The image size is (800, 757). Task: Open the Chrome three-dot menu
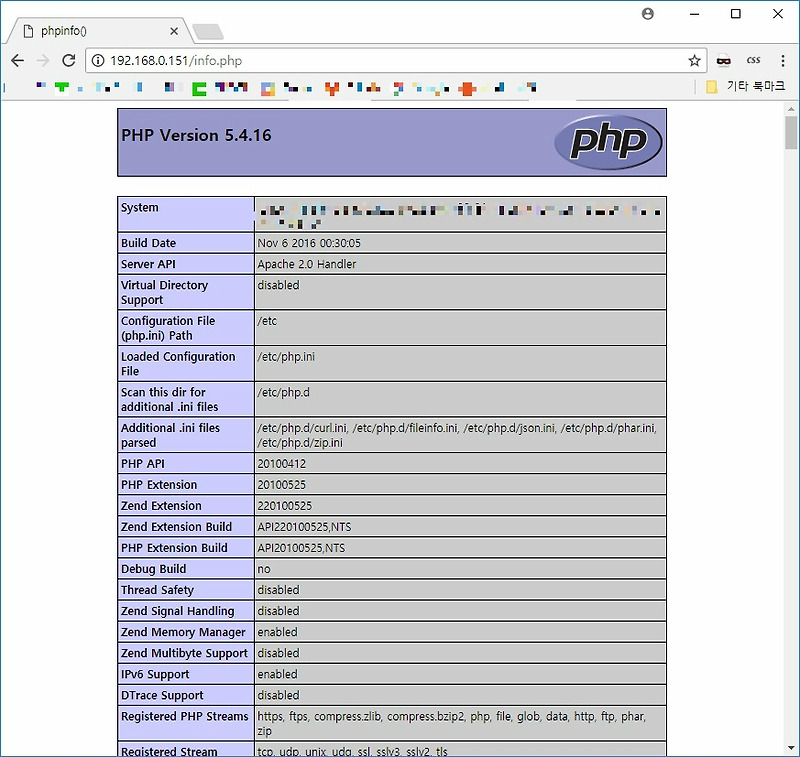781,60
